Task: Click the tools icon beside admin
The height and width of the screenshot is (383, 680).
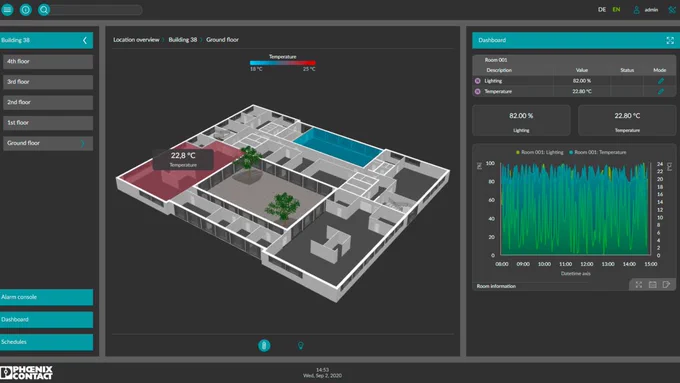Action: coord(672,10)
